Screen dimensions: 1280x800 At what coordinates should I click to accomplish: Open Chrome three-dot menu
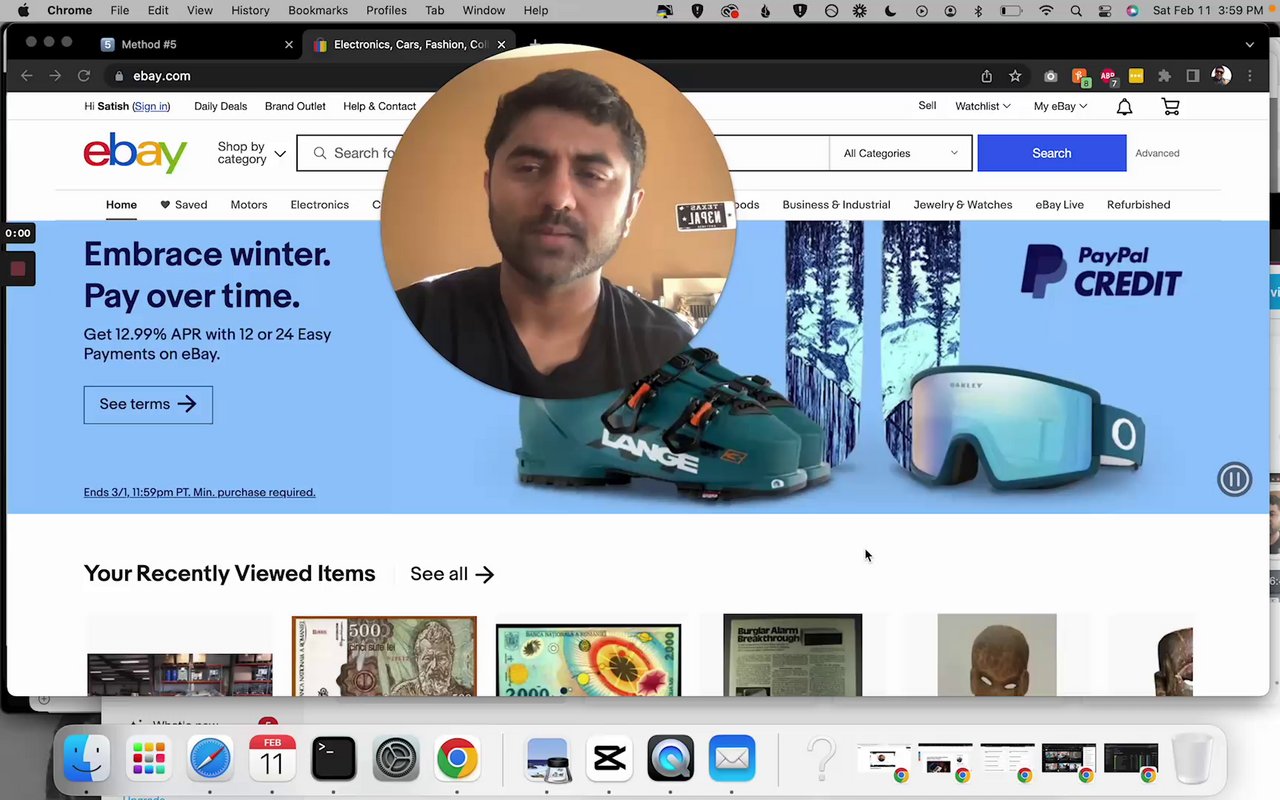click(1250, 76)
